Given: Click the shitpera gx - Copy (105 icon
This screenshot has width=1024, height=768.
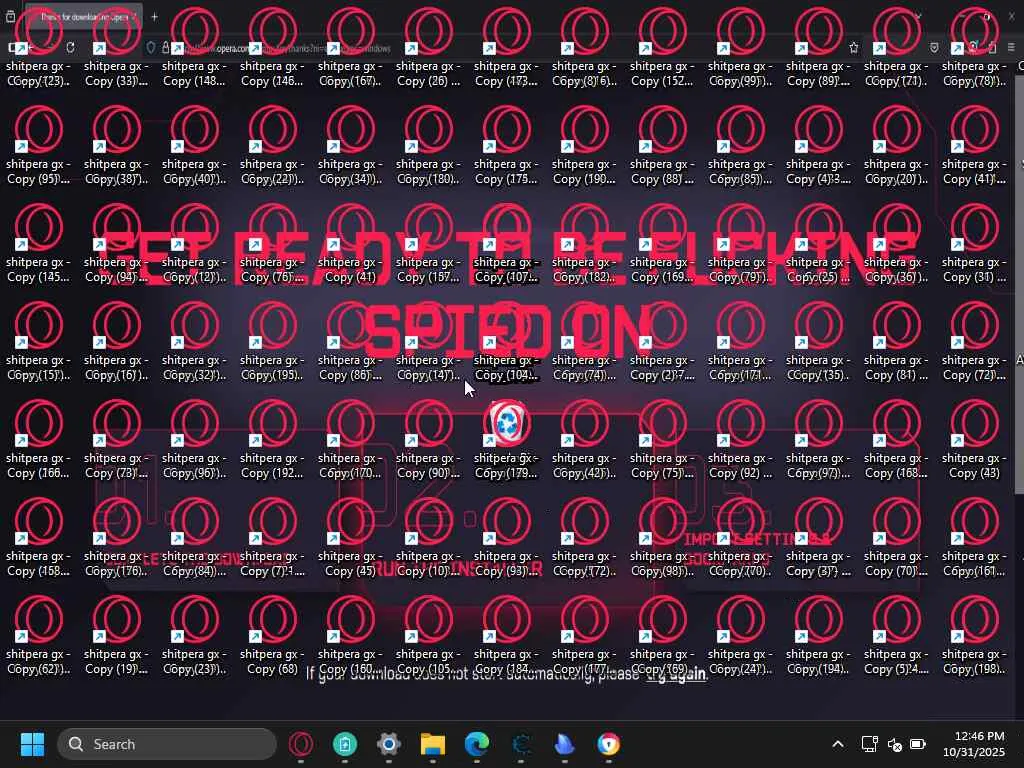Looking at the screenshot, I should coord(428,635).
